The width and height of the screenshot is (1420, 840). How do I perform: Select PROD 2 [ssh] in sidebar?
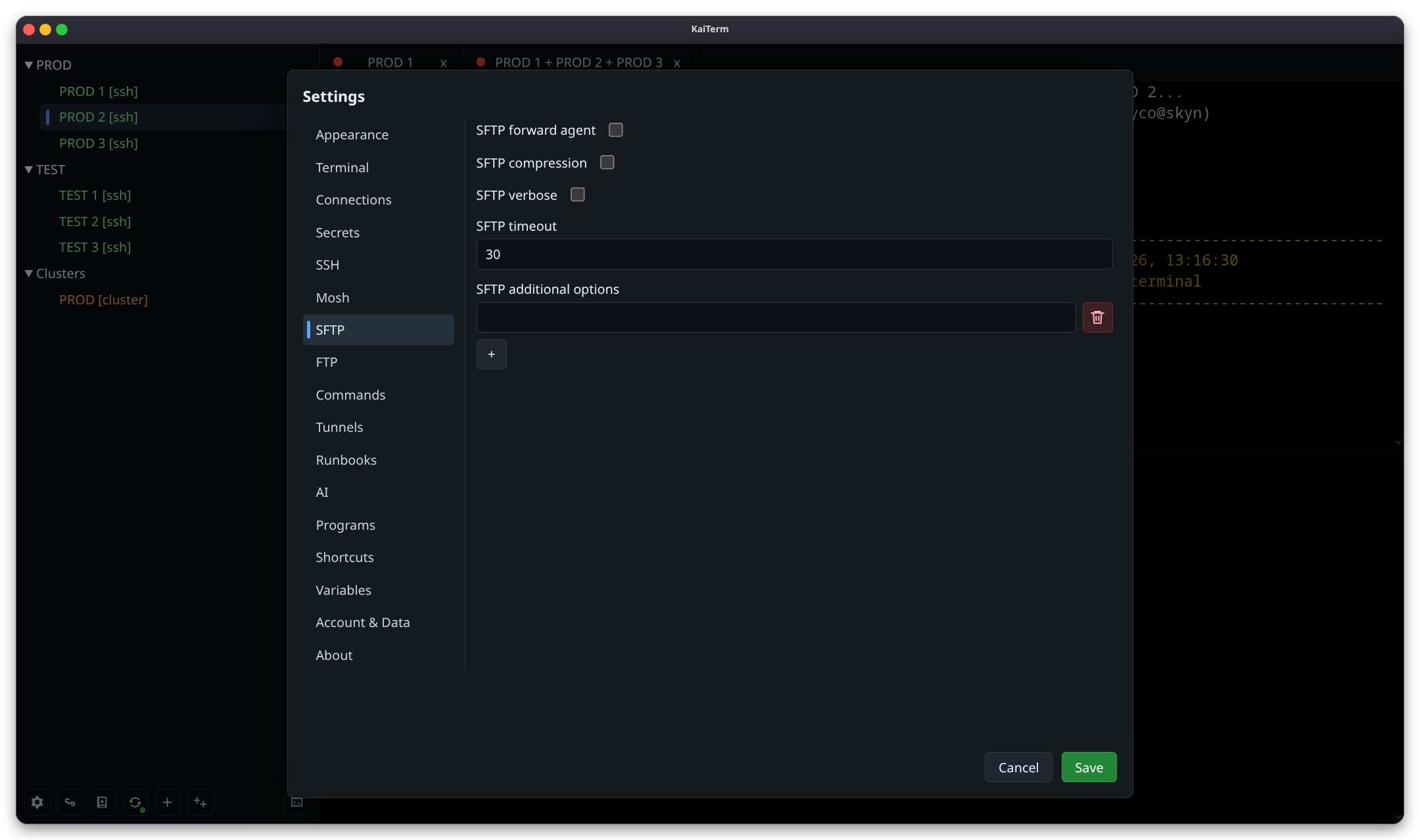coord(99,117)
